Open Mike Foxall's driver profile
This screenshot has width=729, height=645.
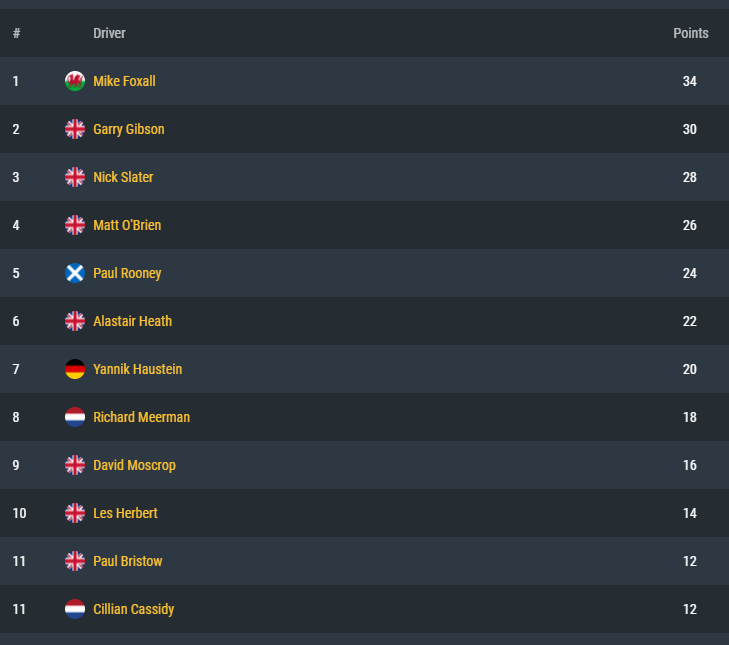tap(124, 81)
